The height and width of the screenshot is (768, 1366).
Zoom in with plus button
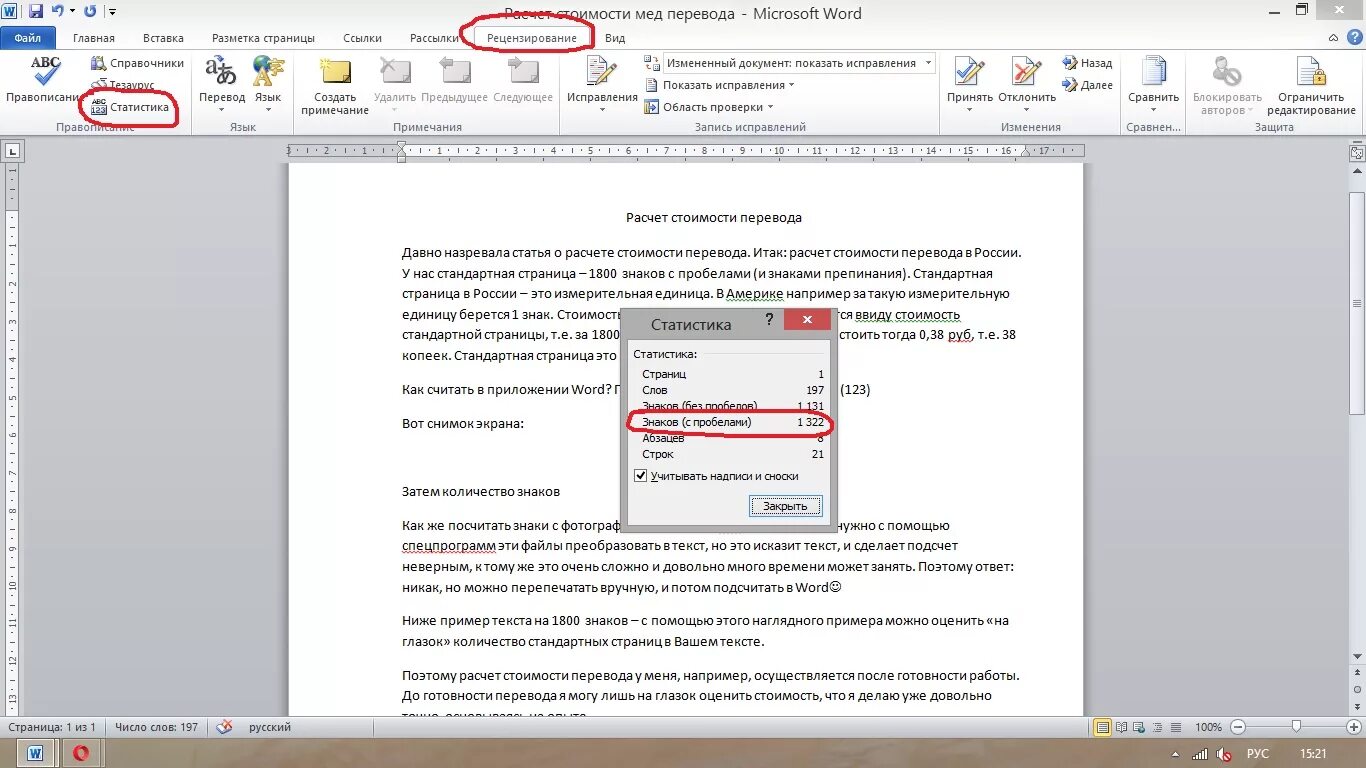[1353, 727]
